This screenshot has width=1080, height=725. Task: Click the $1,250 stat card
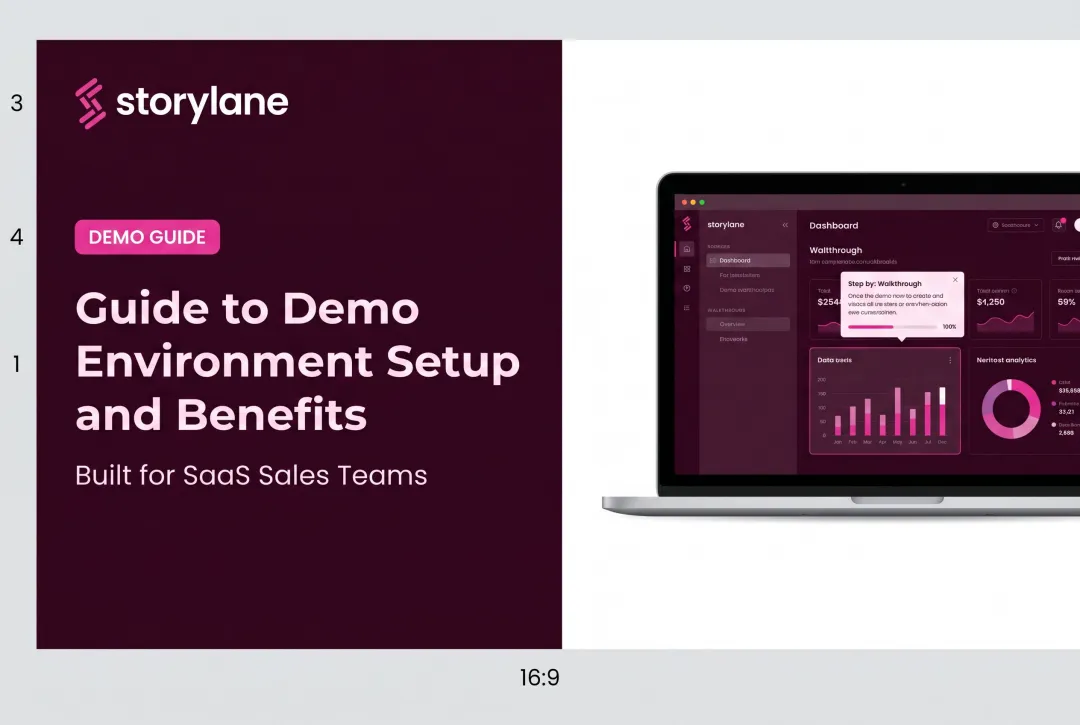[1006, 309]
